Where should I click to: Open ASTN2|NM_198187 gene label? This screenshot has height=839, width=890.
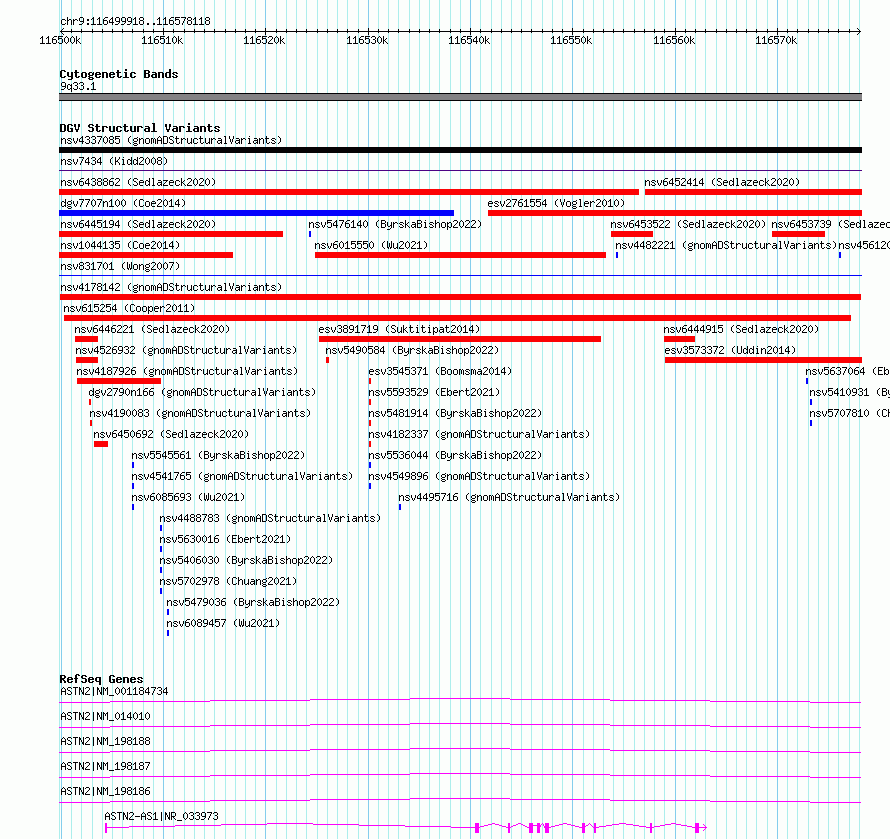pyautogui.click(x=105, y=766)
